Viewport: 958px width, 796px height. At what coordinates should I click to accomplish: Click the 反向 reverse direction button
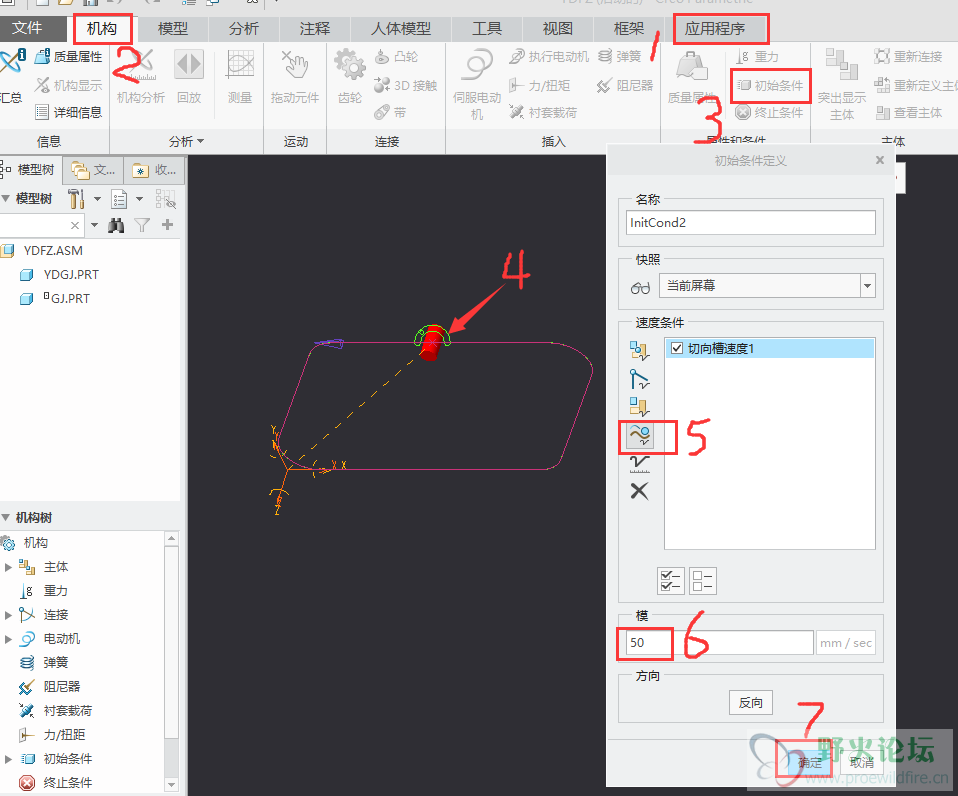click(x=750, y=703)
